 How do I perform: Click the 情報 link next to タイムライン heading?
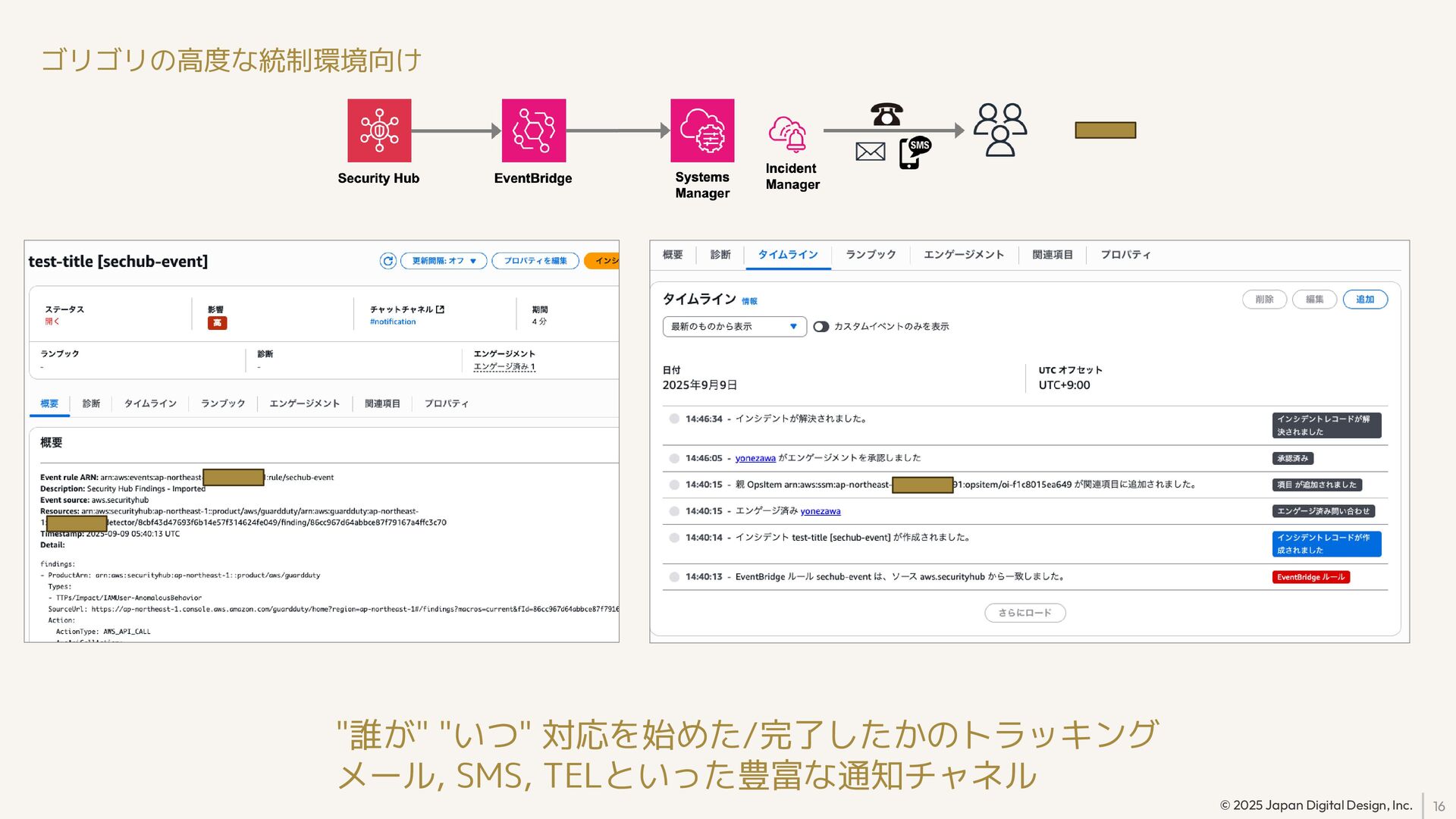point(749,302)
